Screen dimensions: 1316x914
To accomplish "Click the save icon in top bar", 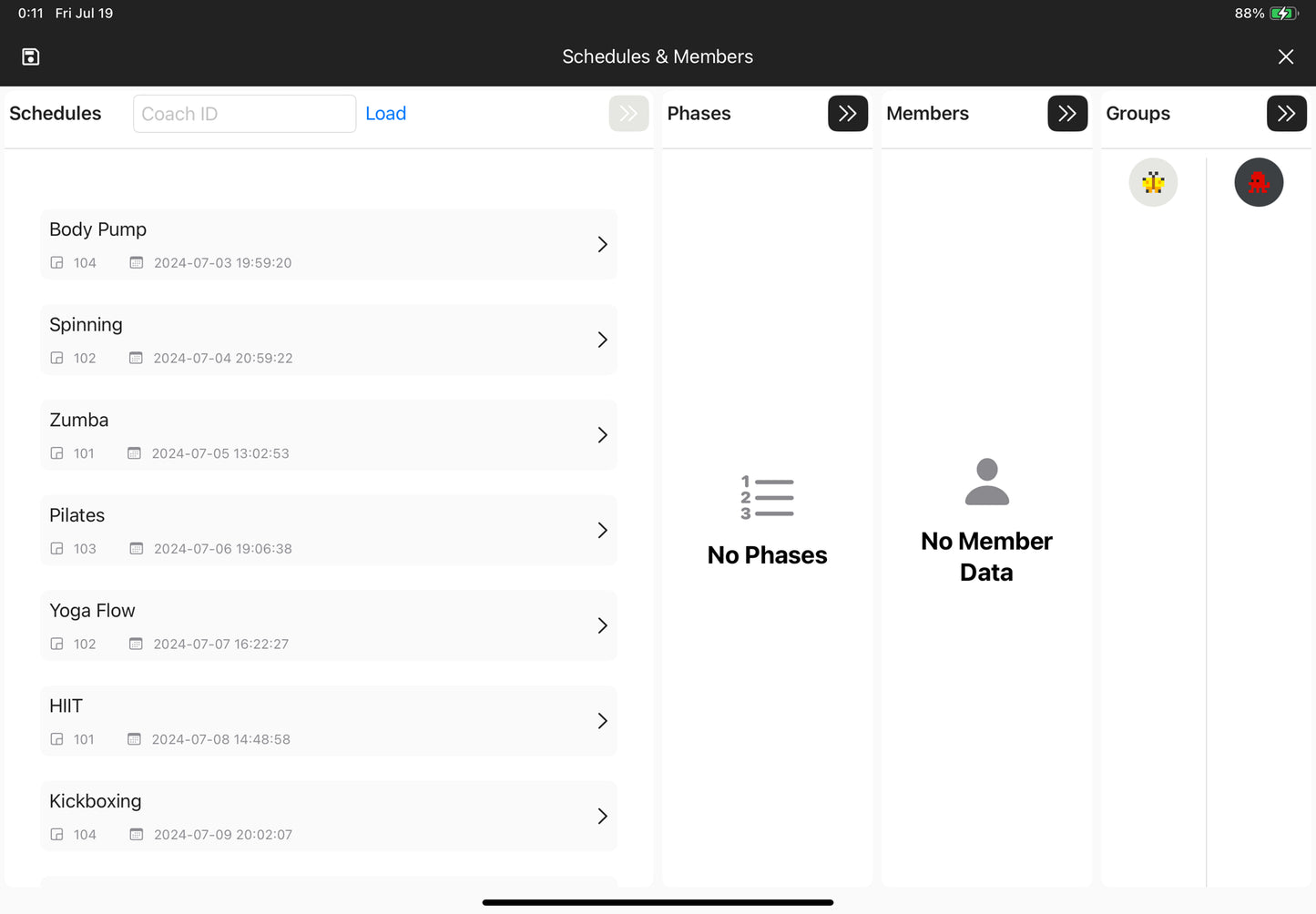I will coord(31,56).
